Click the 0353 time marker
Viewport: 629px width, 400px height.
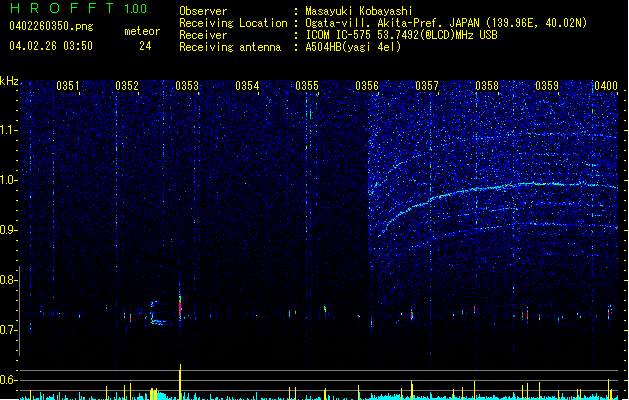(x=187, y=86)
